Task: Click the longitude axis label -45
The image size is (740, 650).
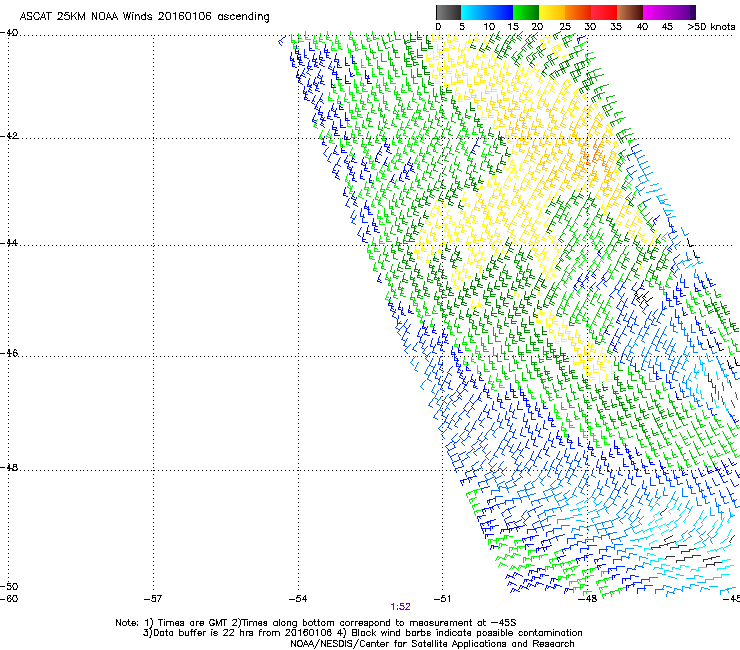Action: point(731,599)
